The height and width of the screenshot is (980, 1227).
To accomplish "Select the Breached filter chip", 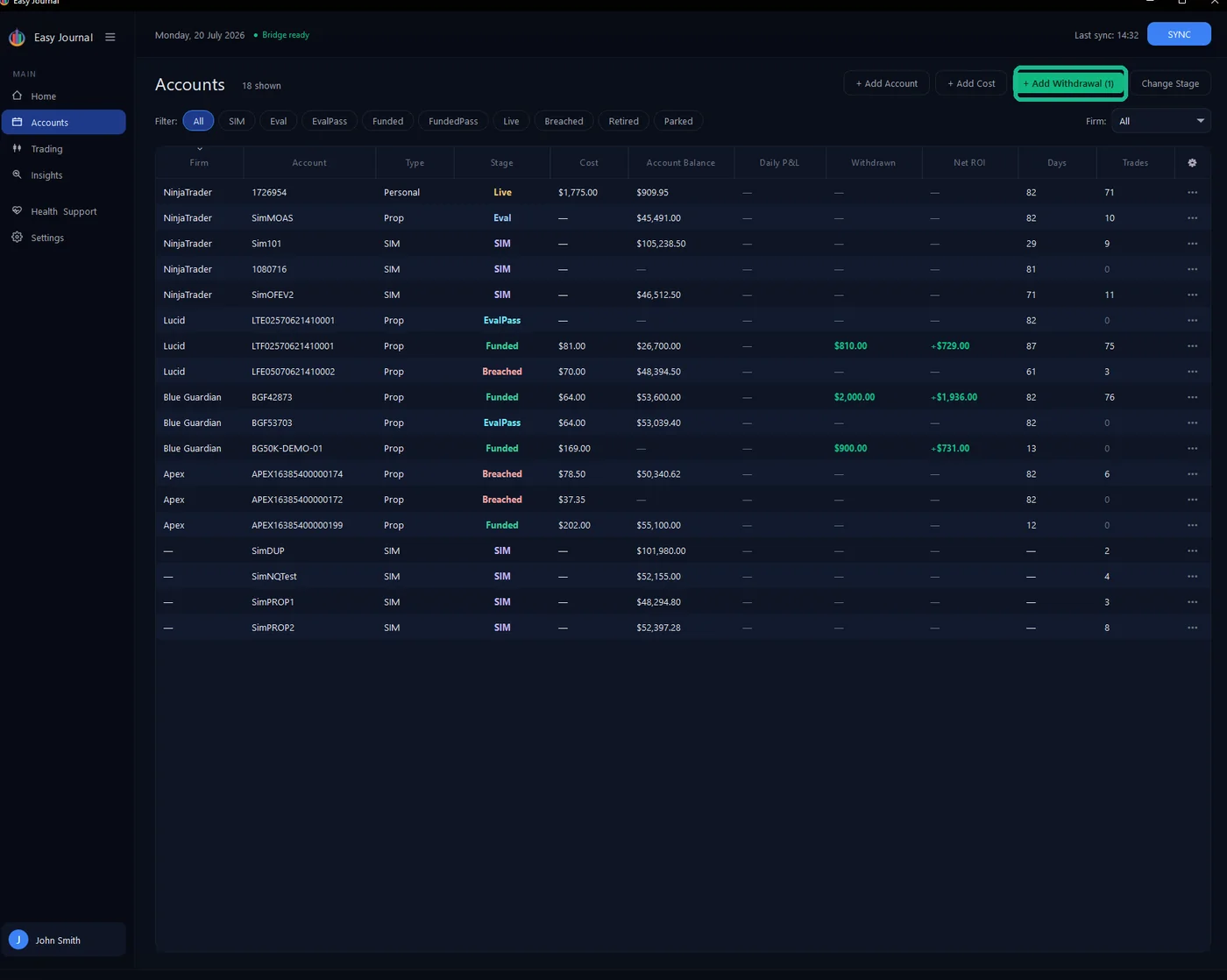I will coord(564,121).
